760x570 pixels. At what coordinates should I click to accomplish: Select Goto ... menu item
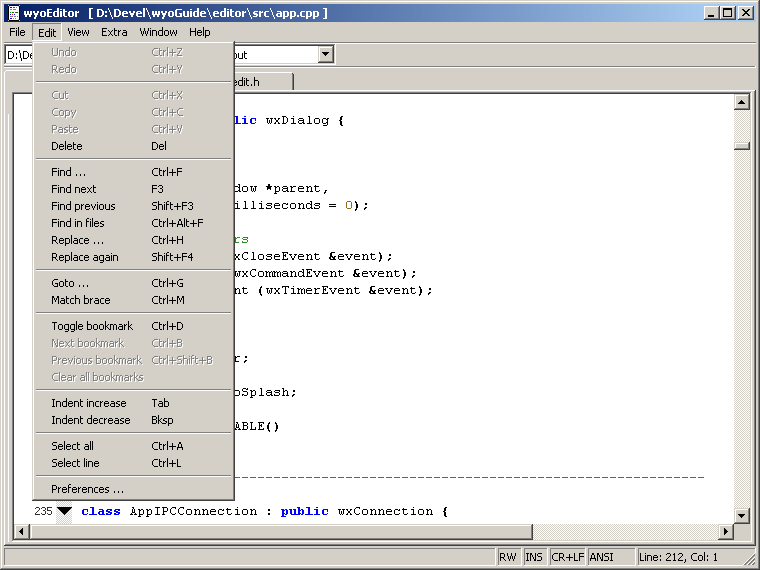[70, 283]
